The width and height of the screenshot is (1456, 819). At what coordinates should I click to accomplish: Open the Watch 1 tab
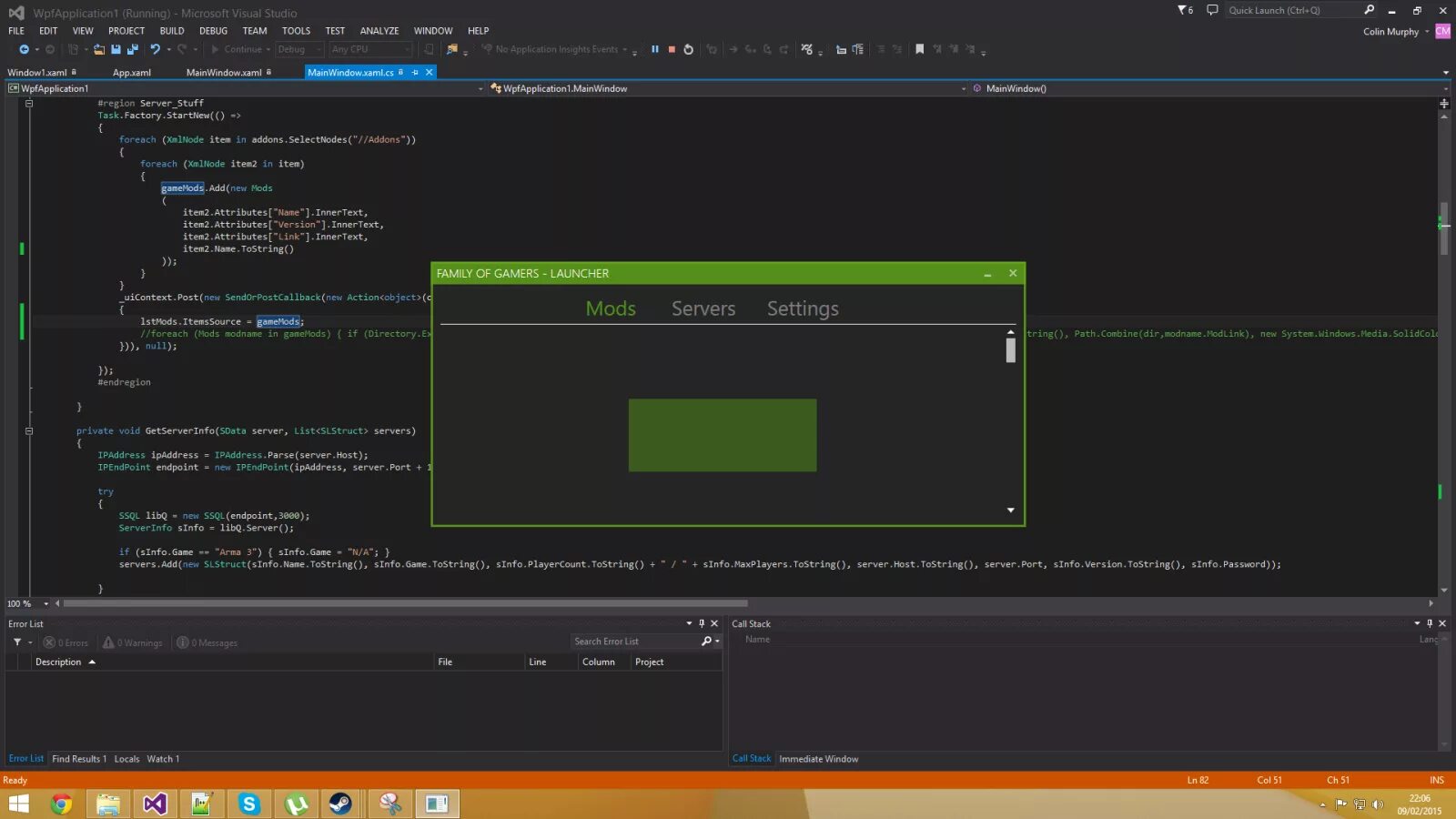pyautogui.click(x=163, y=758)
